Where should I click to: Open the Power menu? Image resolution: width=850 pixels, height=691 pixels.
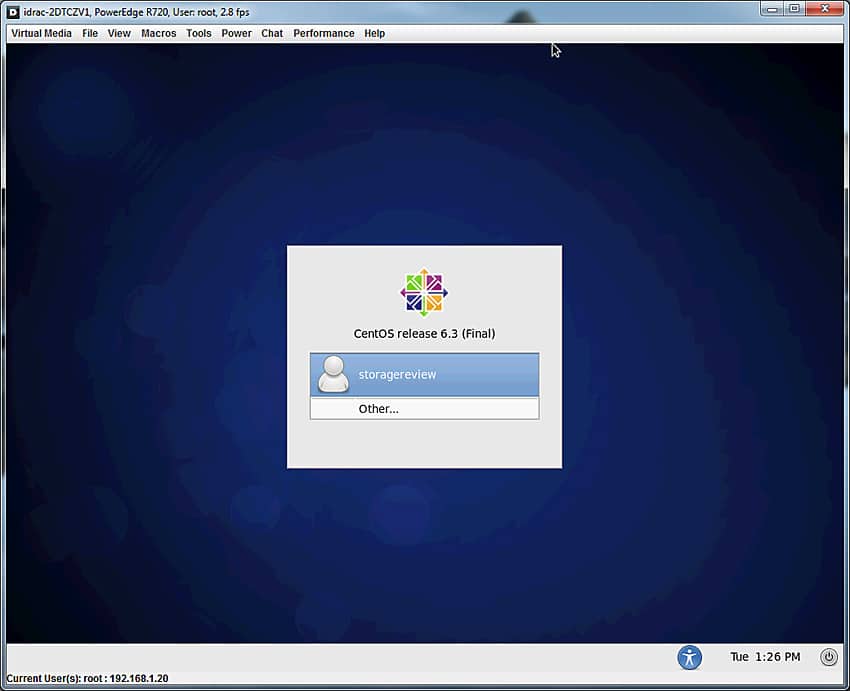236,33
